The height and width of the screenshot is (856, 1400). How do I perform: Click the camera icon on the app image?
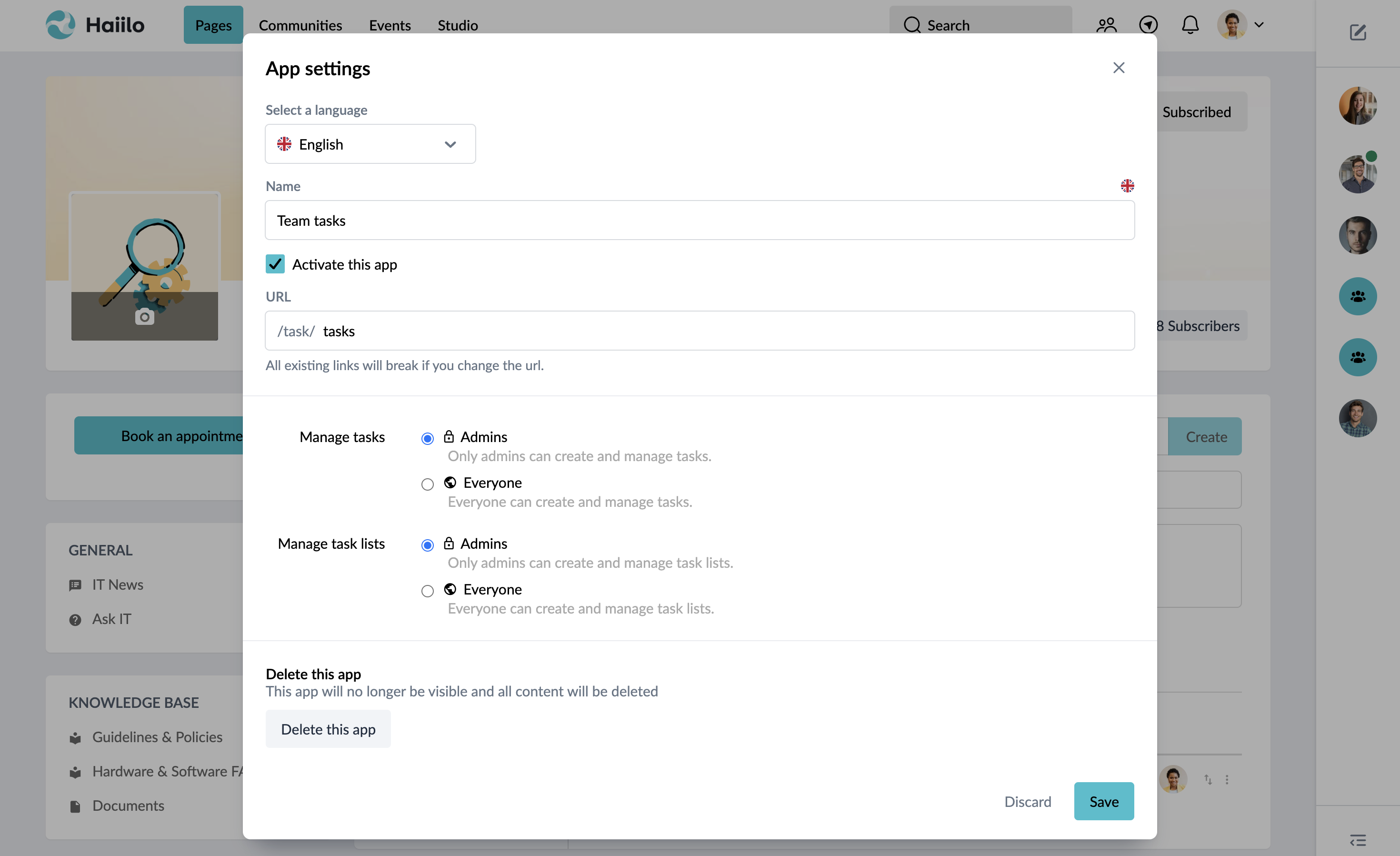[x=144, y=317]
